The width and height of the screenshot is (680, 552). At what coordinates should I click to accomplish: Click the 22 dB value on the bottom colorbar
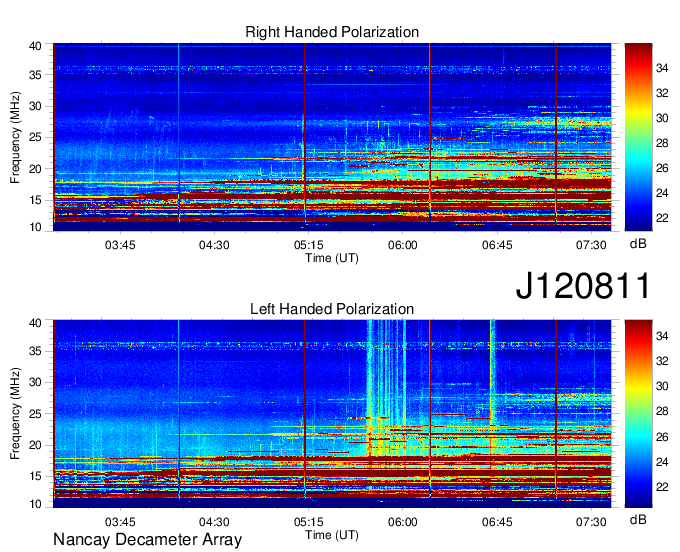pyautogui.click(x=662, y=487)
